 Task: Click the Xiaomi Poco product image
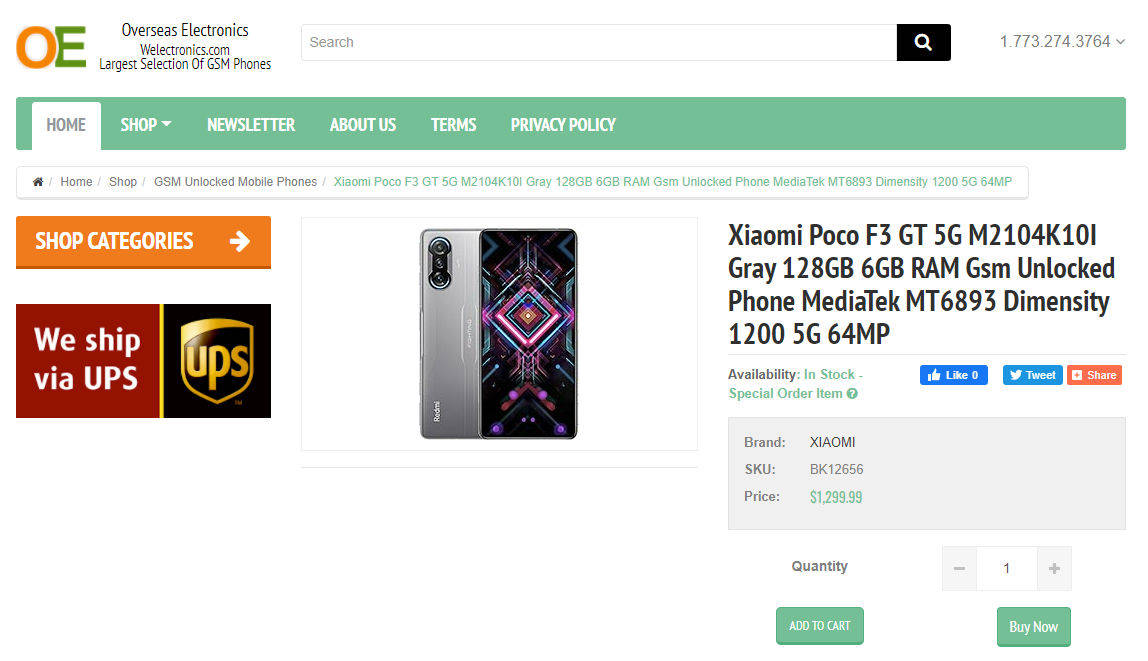point(498,333)
